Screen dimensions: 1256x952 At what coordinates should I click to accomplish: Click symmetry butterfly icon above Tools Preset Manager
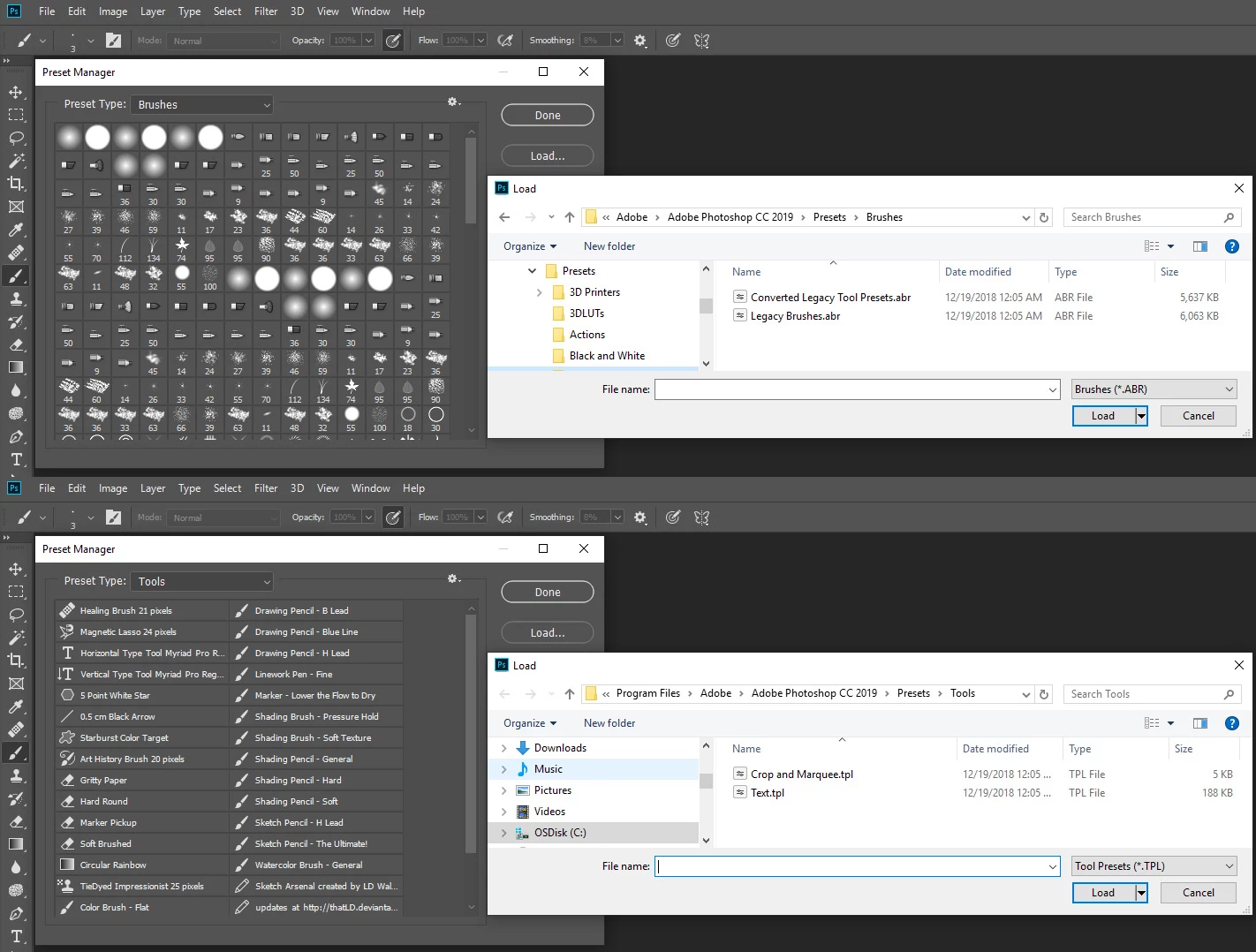[x=702, y=518]
